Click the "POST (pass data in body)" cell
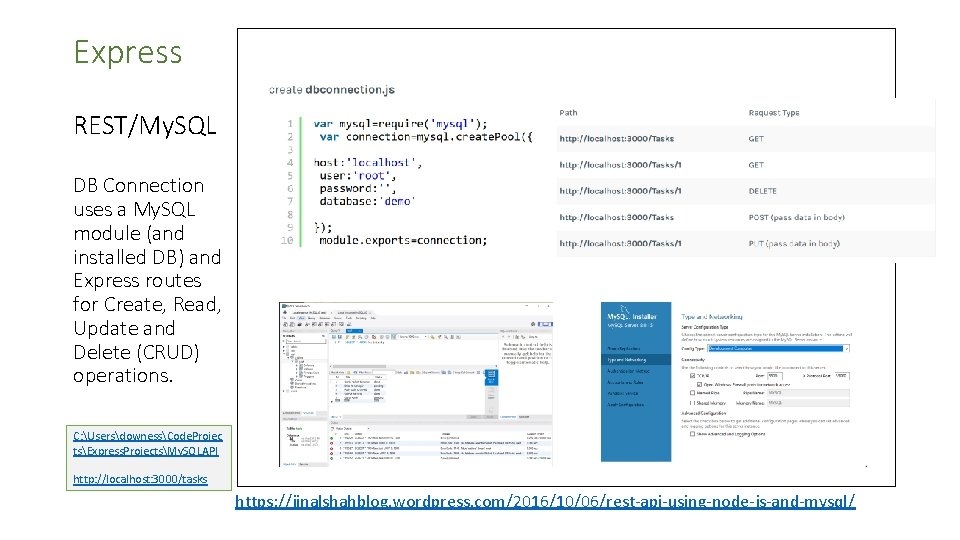Screen dimensions: 960x540 (797, 217)
